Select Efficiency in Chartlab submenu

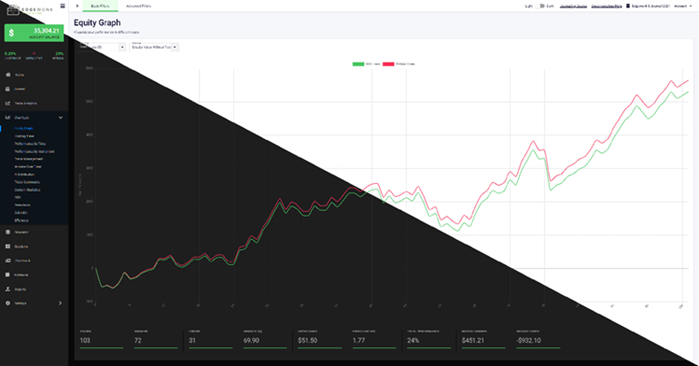point(22,220)
